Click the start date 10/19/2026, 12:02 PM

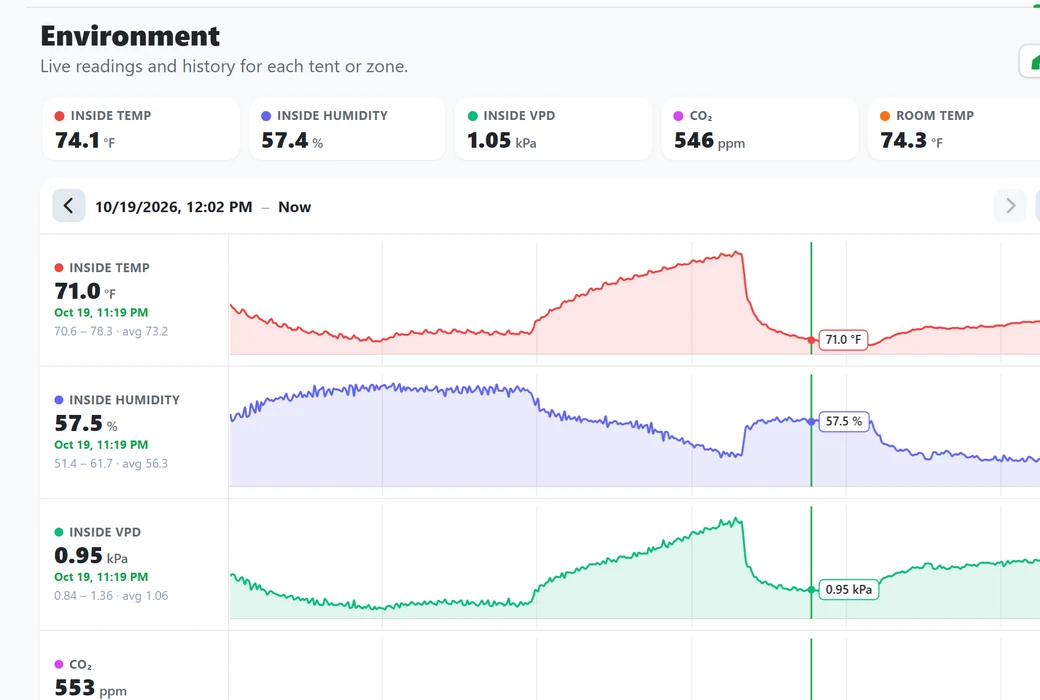click(174, 207)
